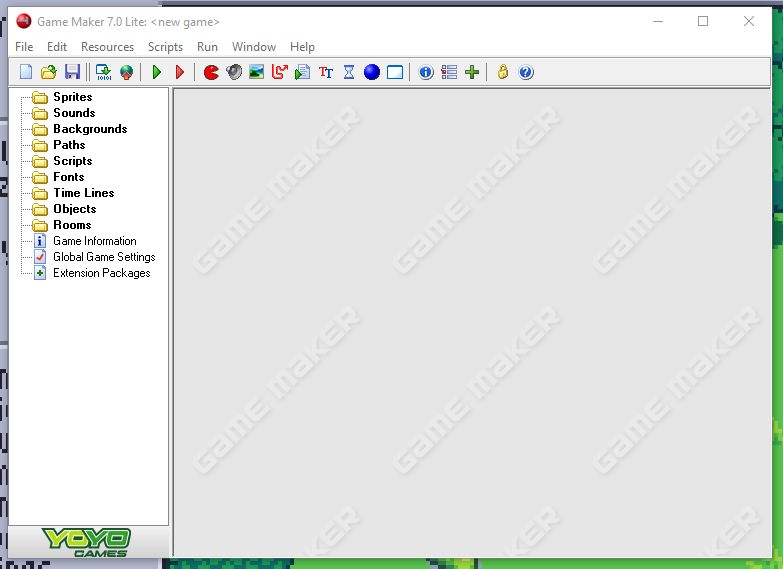Create a path icon
The width and height of the screenshot is (783, 569).
click(280, 72)
